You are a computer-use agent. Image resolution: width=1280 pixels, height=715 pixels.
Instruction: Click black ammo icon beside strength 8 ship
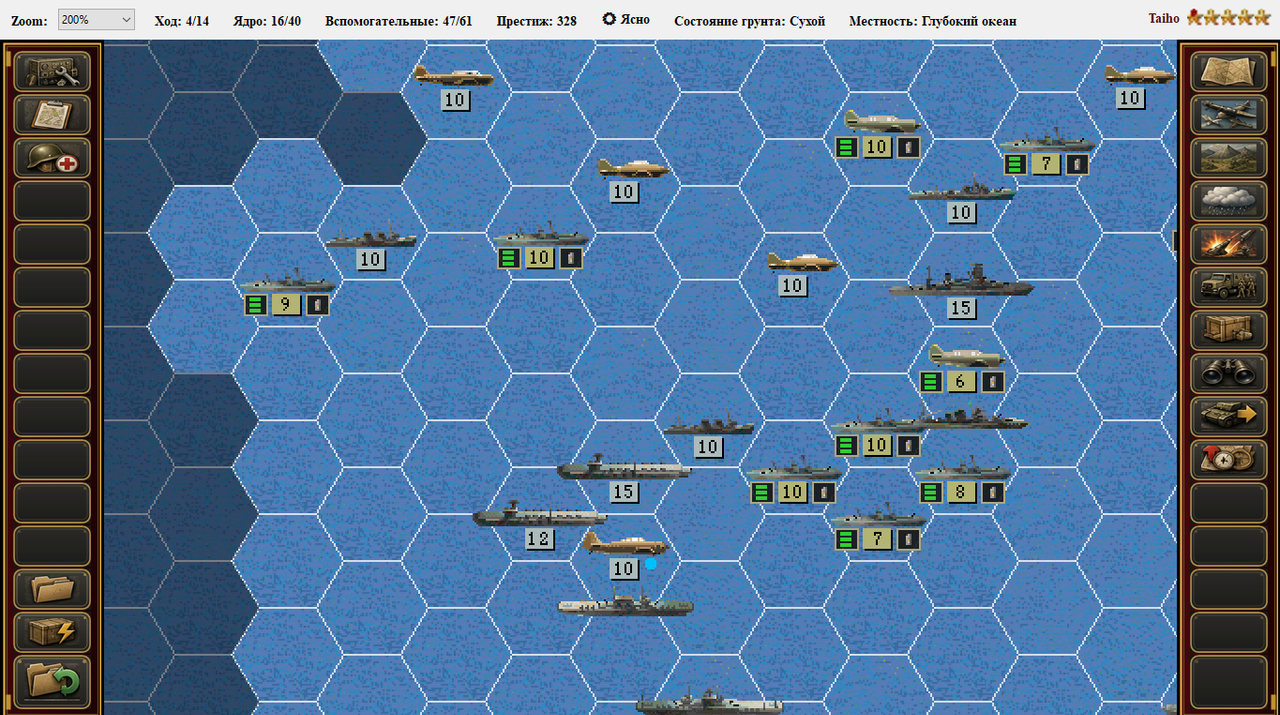coord(992,492)
